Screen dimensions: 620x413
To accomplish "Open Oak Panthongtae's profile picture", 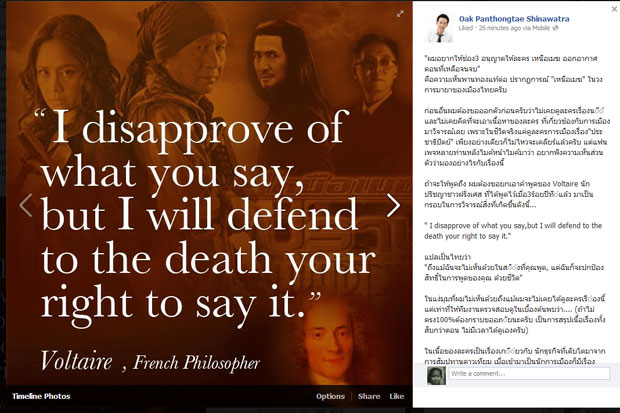I will coord(439,28).
